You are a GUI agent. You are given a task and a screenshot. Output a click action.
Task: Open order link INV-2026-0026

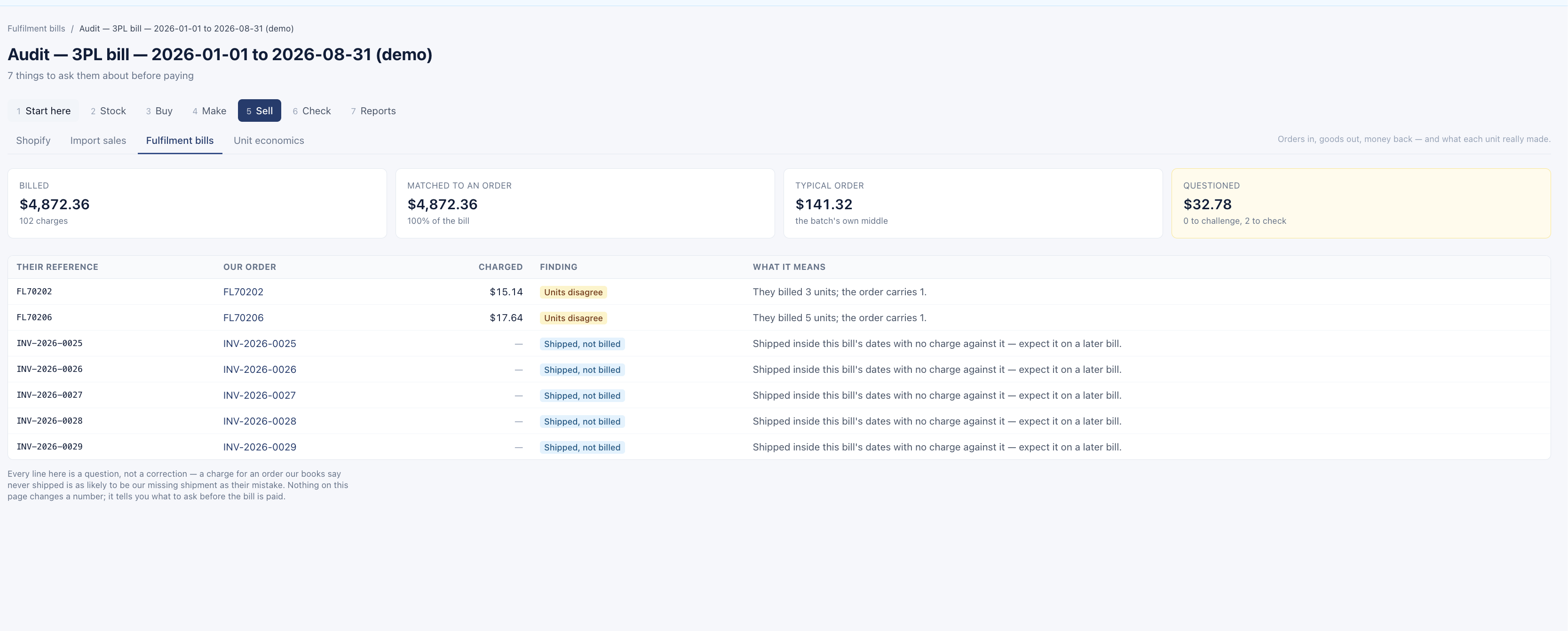[x=259, y=370]
